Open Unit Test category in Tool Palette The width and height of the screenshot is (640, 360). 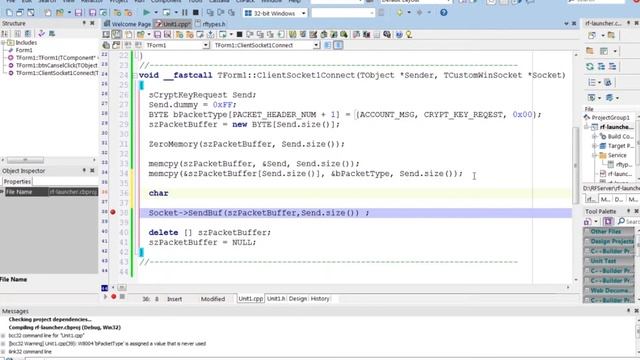pyautogui.click(x=609, y=261)
